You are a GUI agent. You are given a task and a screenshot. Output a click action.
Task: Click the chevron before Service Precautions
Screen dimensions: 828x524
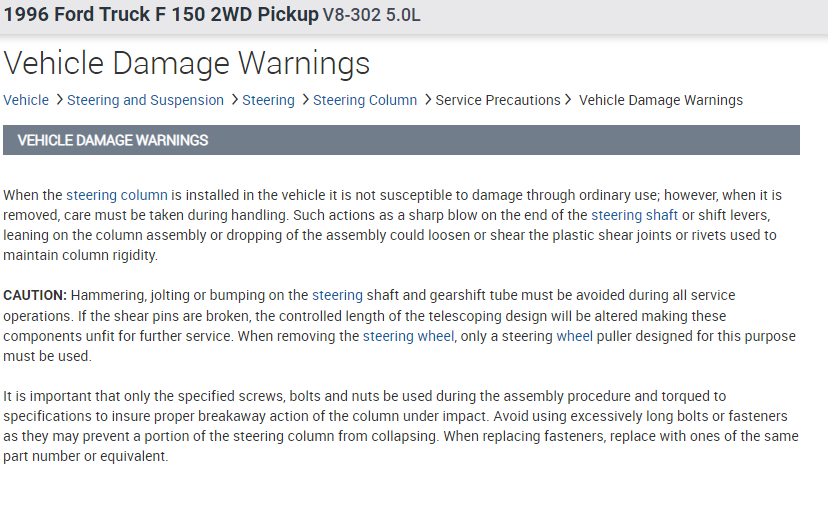(427, 100)
